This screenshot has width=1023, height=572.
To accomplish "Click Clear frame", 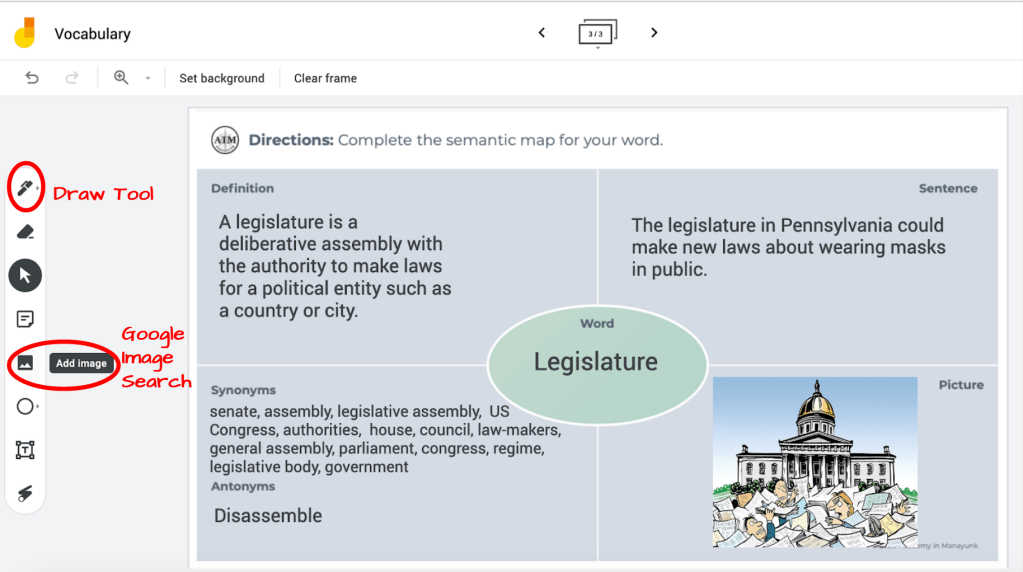I will pyautogui.click(x=325, y=78).
